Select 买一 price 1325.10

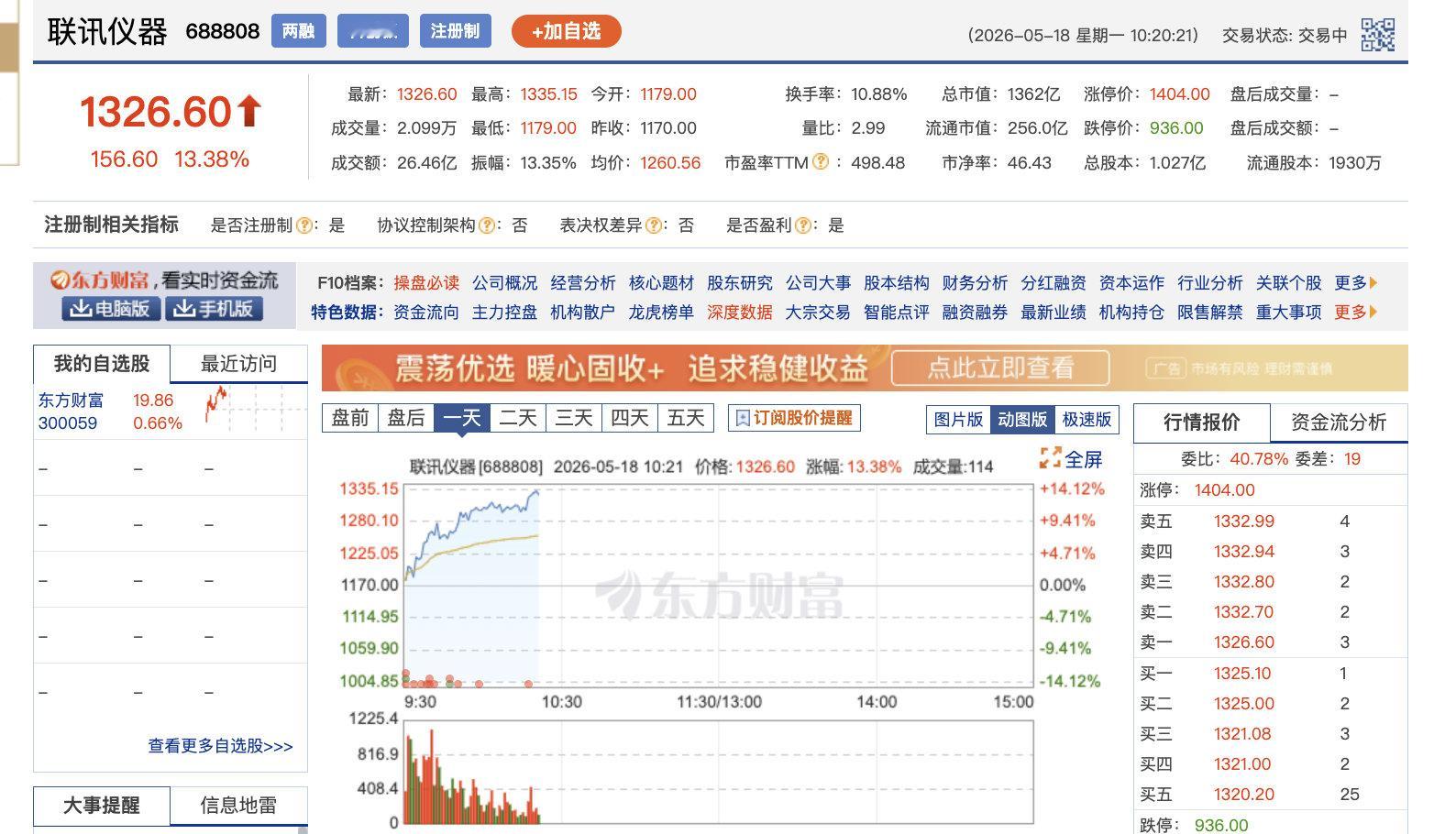1242,674
